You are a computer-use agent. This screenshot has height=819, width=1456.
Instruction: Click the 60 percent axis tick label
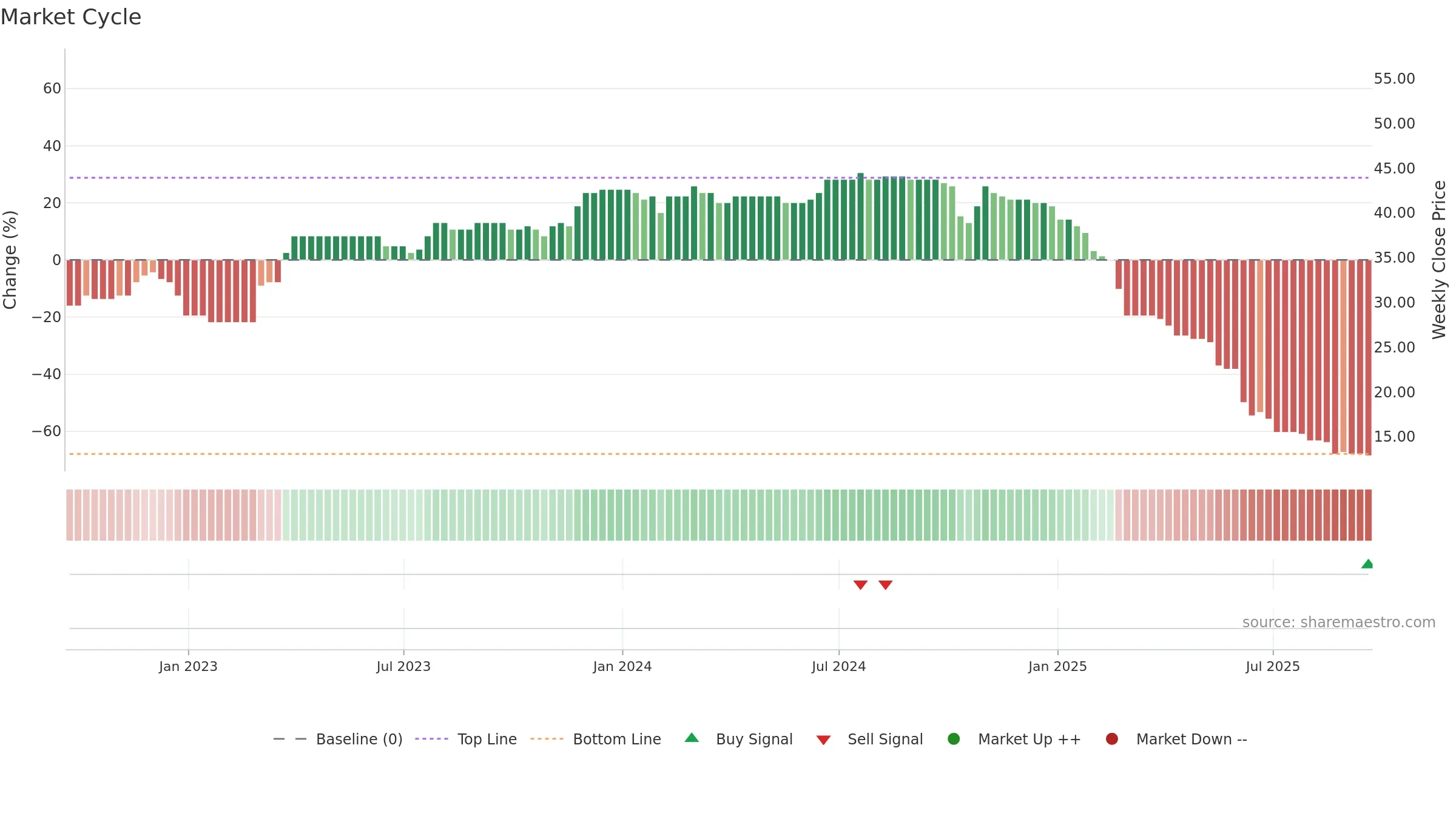(52, 89)
